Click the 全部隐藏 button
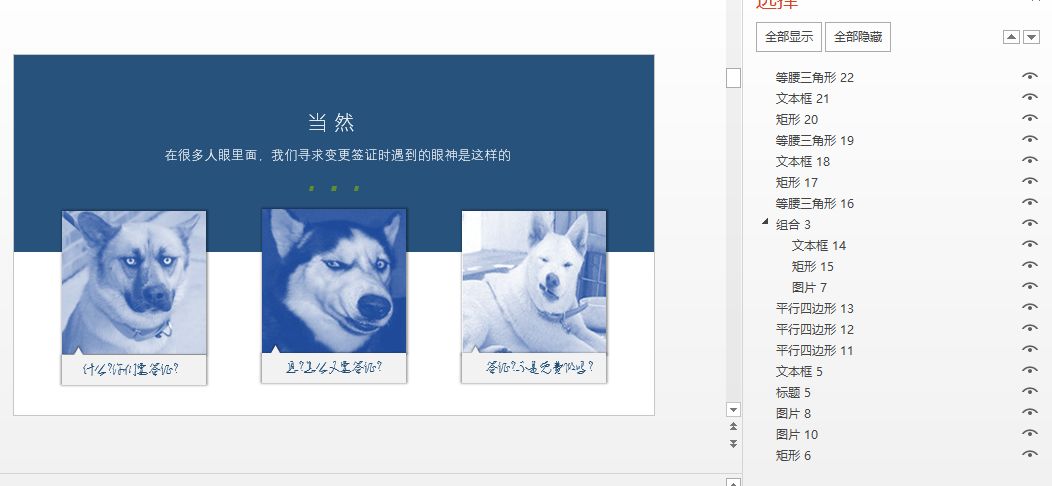 coord(857,36)
